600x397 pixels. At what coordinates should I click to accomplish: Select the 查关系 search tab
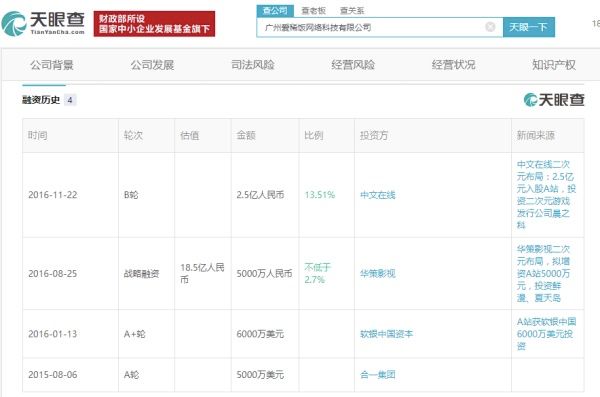pos(352,11)
